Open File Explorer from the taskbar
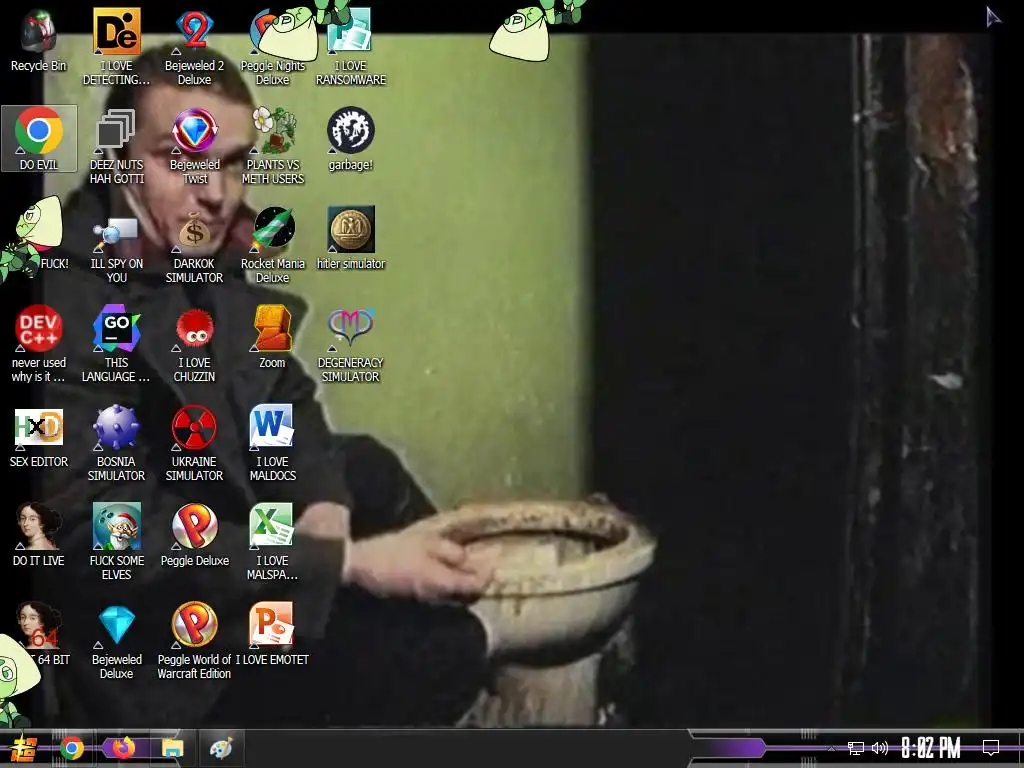The width and height of the screenshot is (1024, 768). tap(172, 748)
